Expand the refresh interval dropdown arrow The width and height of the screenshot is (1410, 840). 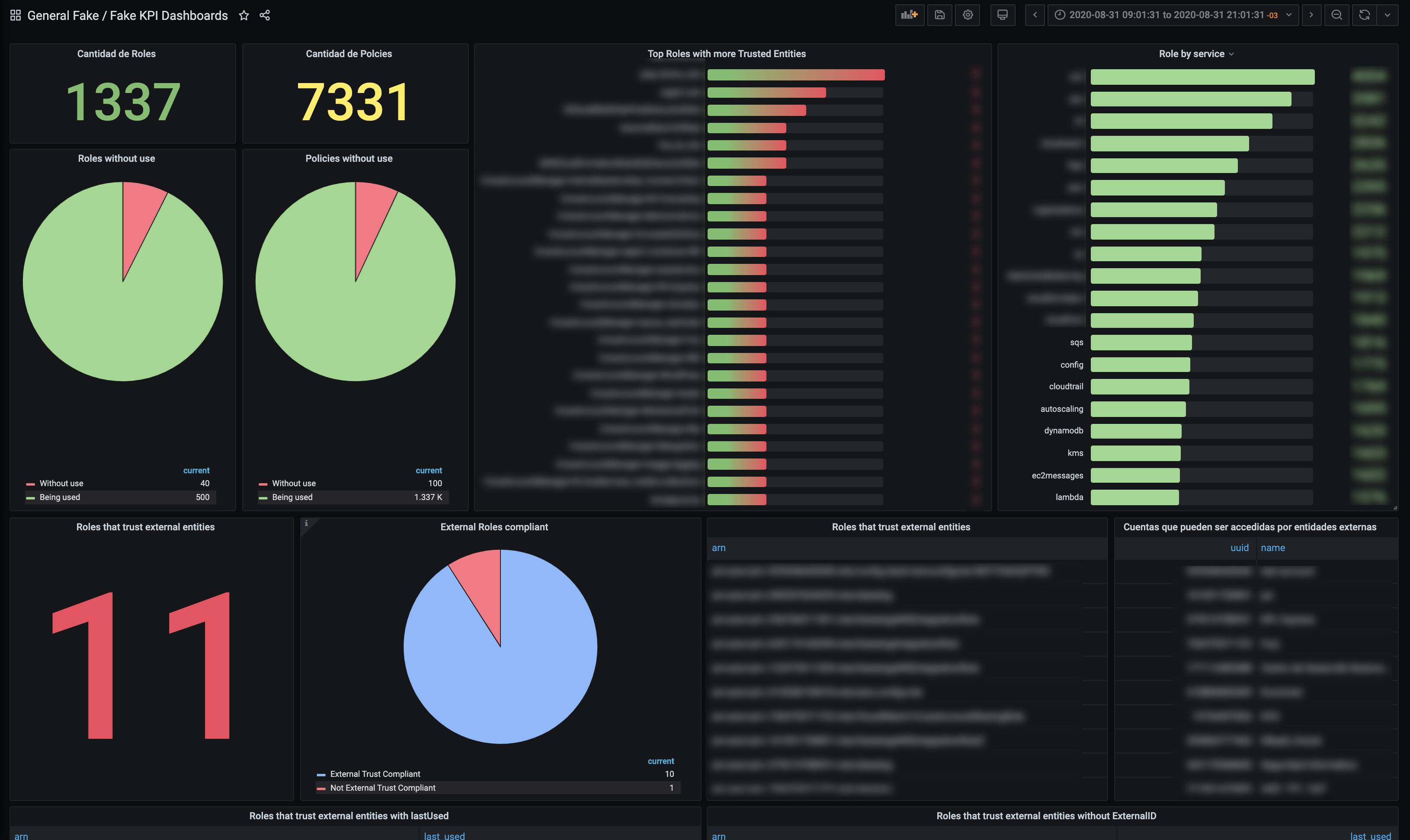1388,15
